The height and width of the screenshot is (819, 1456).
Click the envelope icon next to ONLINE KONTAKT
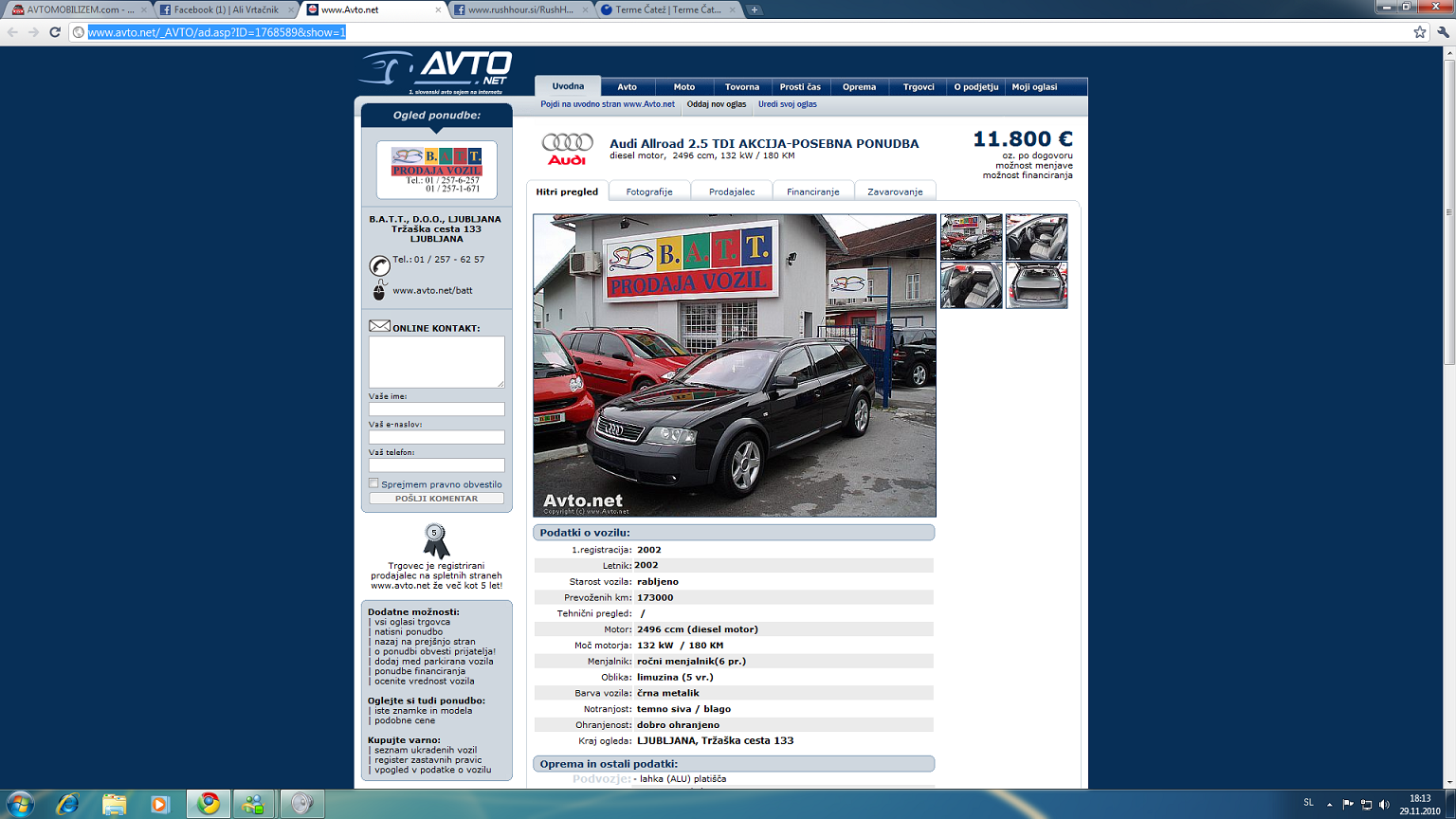click(x=379, y=326)
